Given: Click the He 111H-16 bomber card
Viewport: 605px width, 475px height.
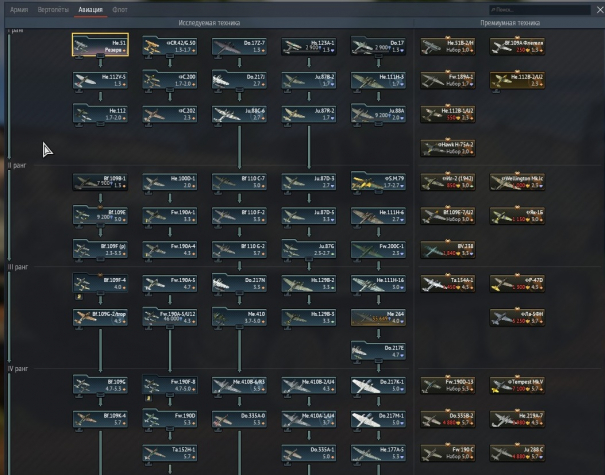Looking at the screenshot, I should click(x=378, y=283).
